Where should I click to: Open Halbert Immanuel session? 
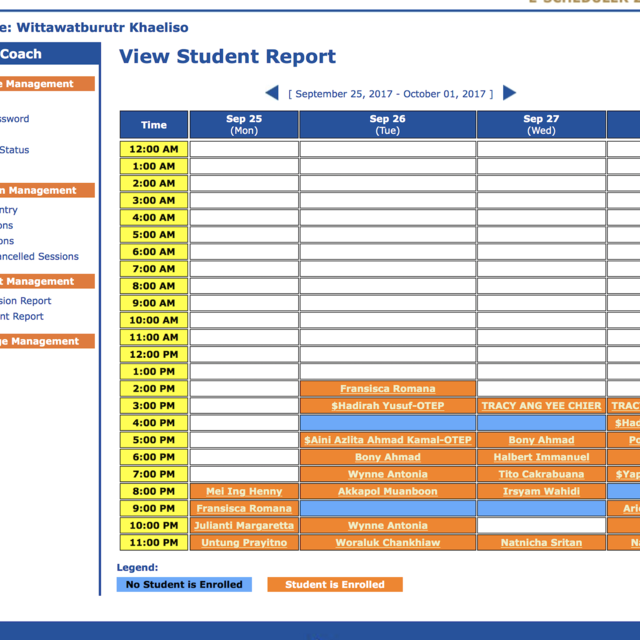tap(541, 457)
